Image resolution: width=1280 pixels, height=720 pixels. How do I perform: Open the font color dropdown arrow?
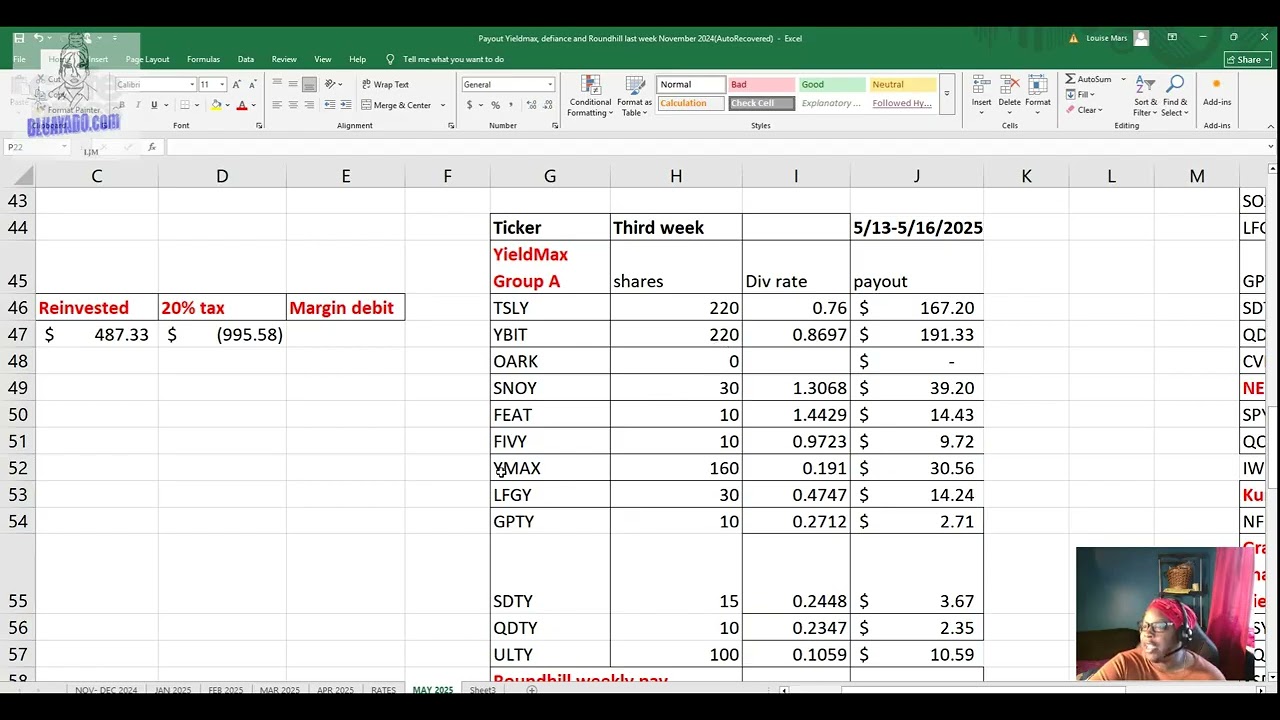tap(252, 105)
